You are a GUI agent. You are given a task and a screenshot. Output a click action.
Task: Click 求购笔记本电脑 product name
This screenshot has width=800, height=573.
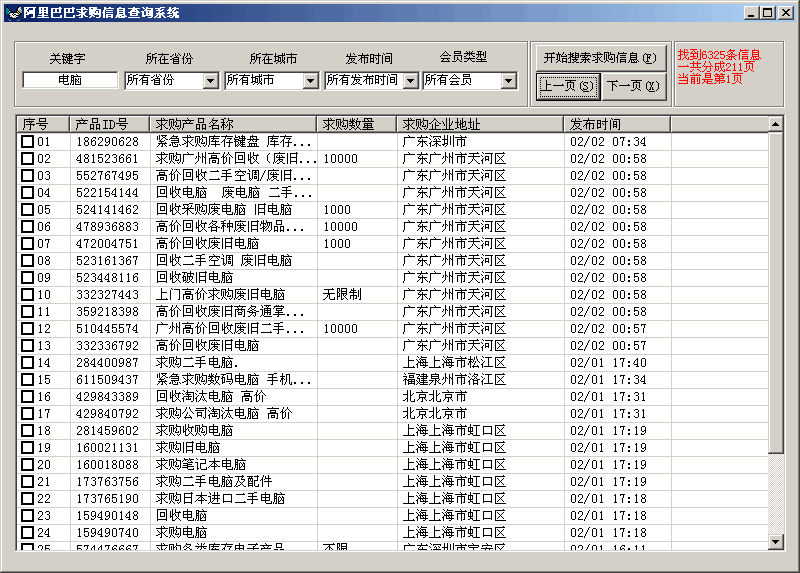pos(201,465)
